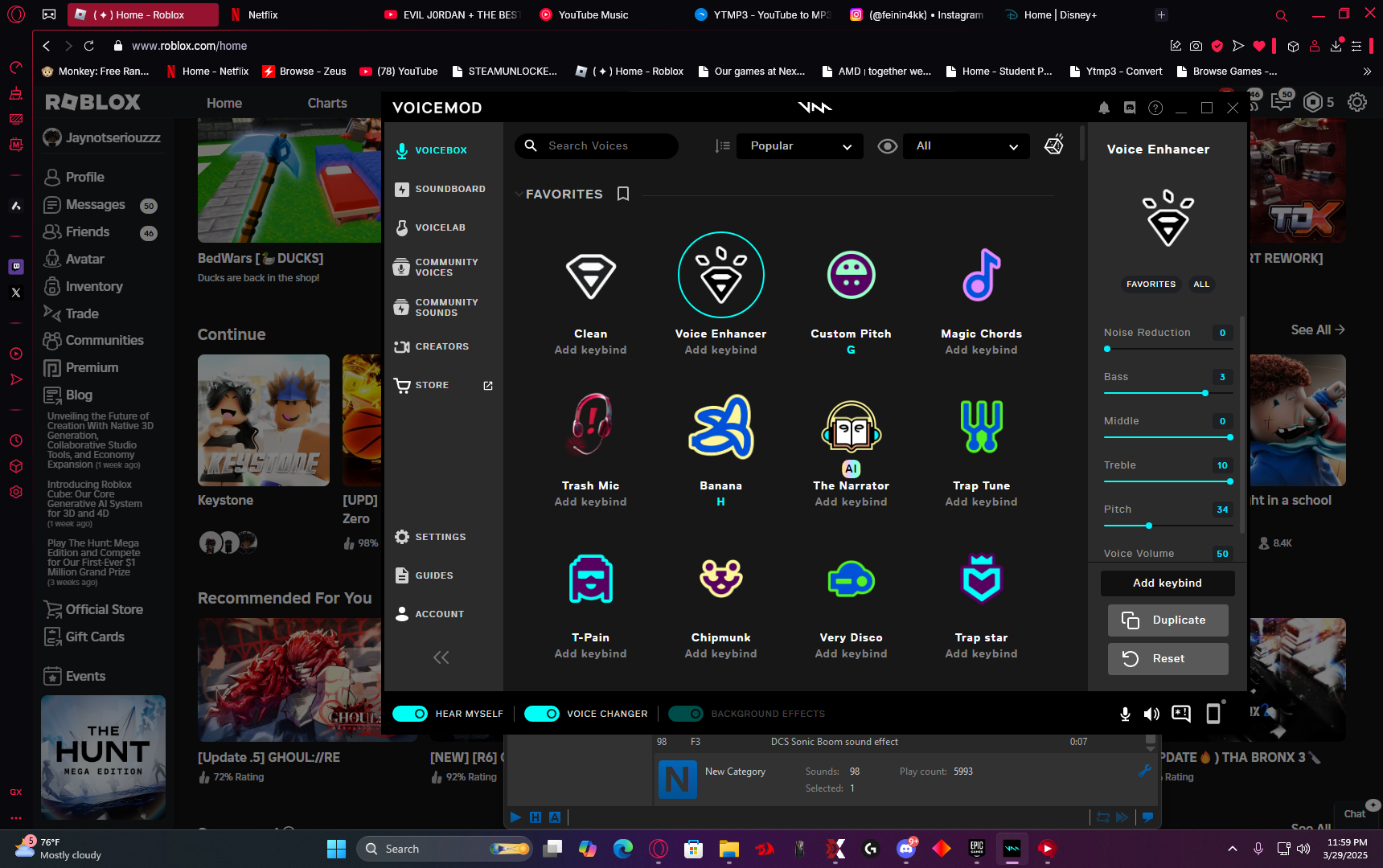1383x868 pixels.
Task: Open Roblox Charts tab
Action: tap(327, 103)
